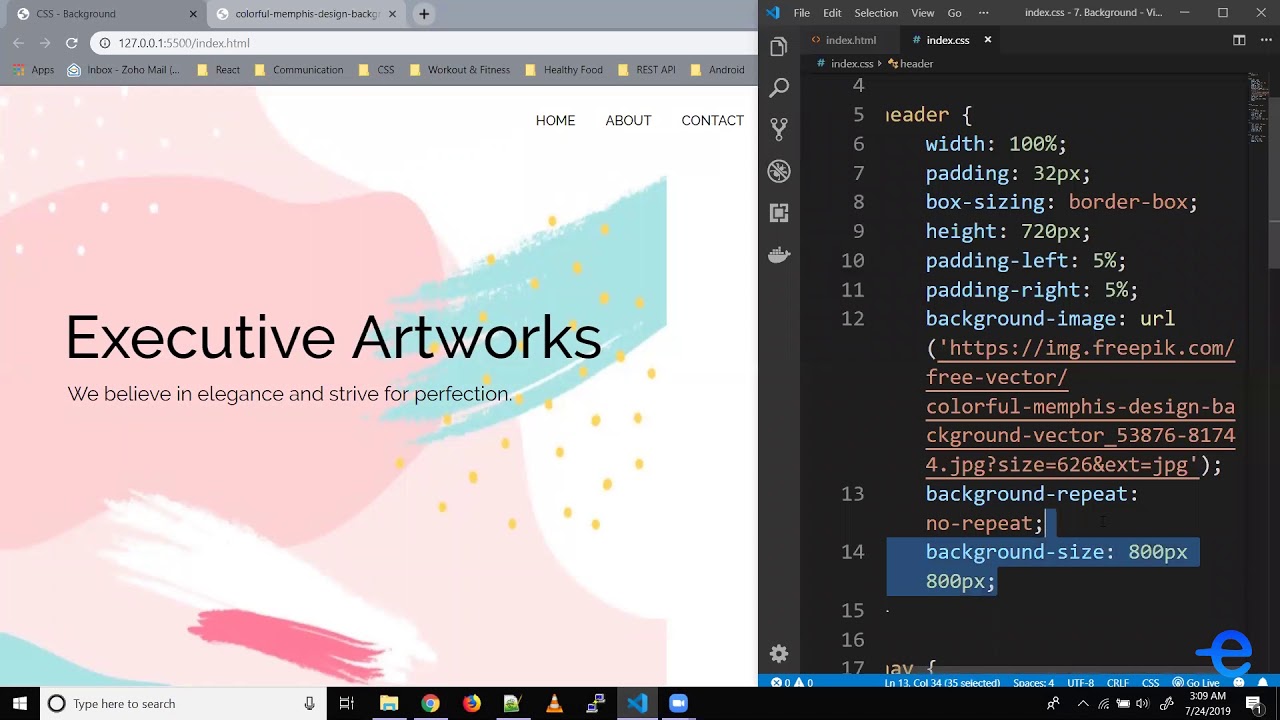The width and height of the screenshot is (1280, 720).
Task: Open Firefox from the taskbar
Action: tap(471, 704)
